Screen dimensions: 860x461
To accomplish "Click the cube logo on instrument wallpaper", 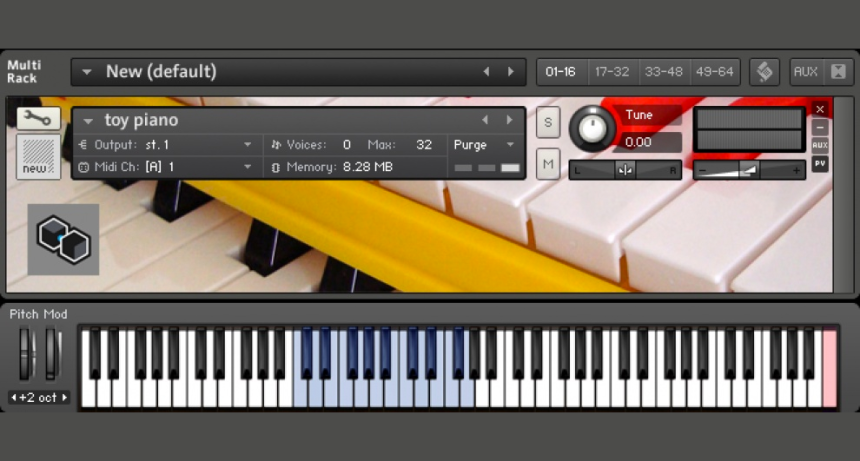I will [63, 239].
